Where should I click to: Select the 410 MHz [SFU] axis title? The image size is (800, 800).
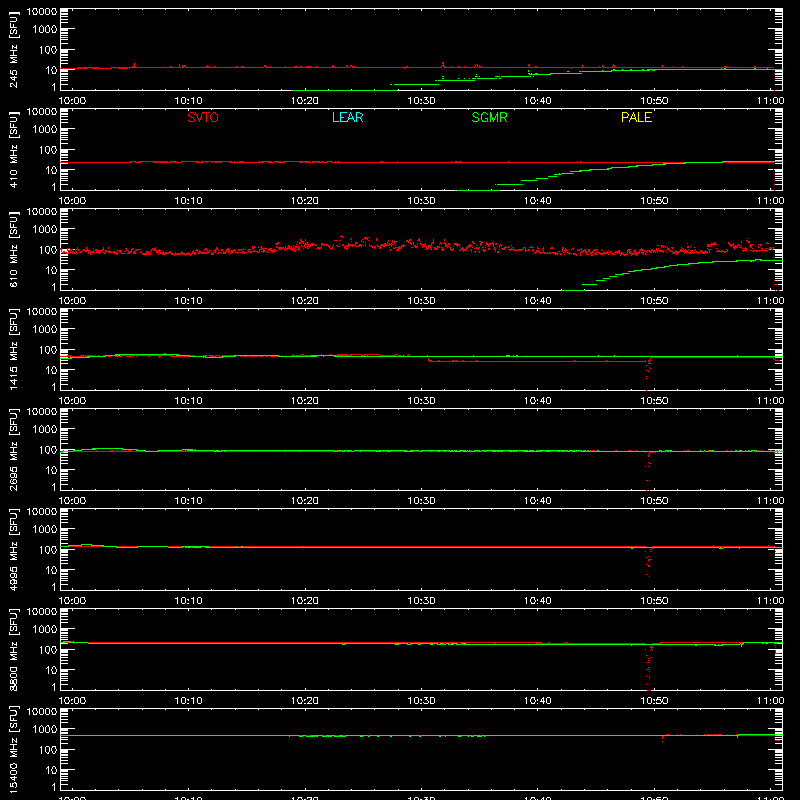click(13, 149)
